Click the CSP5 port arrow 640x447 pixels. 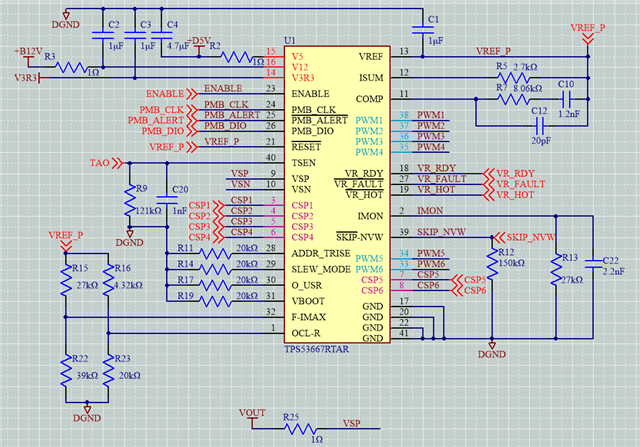click(x=456, y=280)
